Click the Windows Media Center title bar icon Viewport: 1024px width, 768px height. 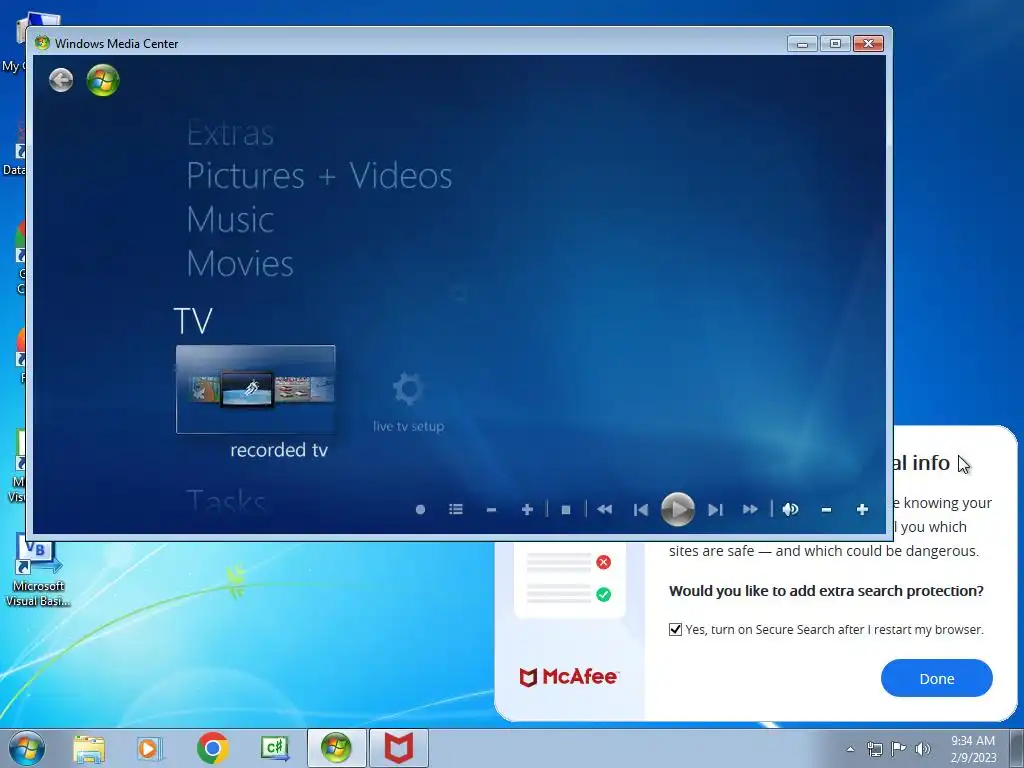42,43
